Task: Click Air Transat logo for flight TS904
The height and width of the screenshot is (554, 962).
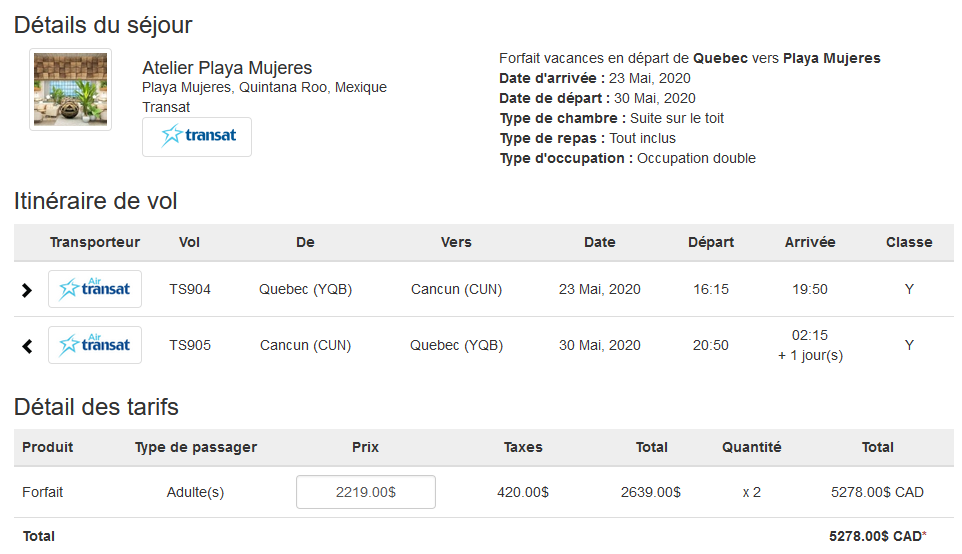Action: (95, 289)
